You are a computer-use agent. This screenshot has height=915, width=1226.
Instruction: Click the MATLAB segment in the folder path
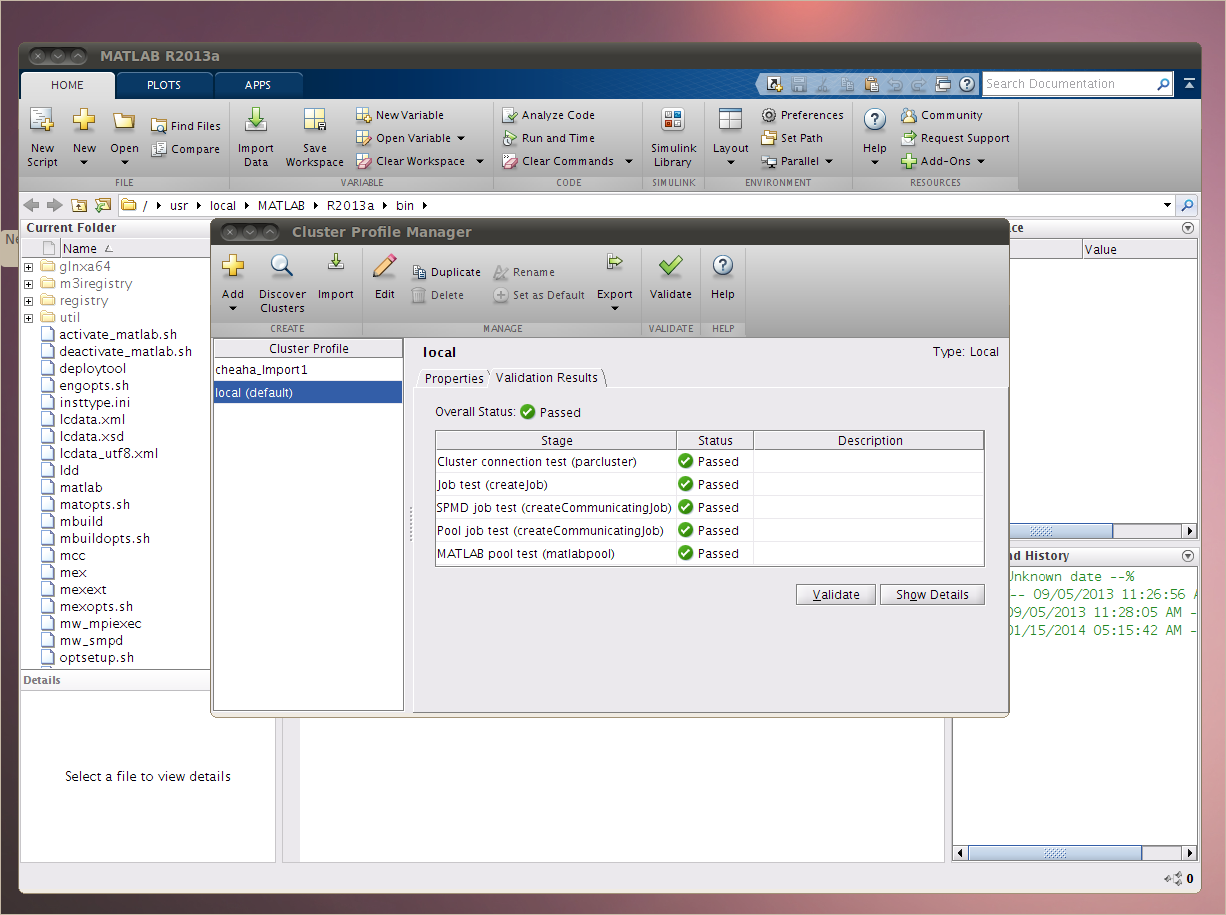point(279,205)
